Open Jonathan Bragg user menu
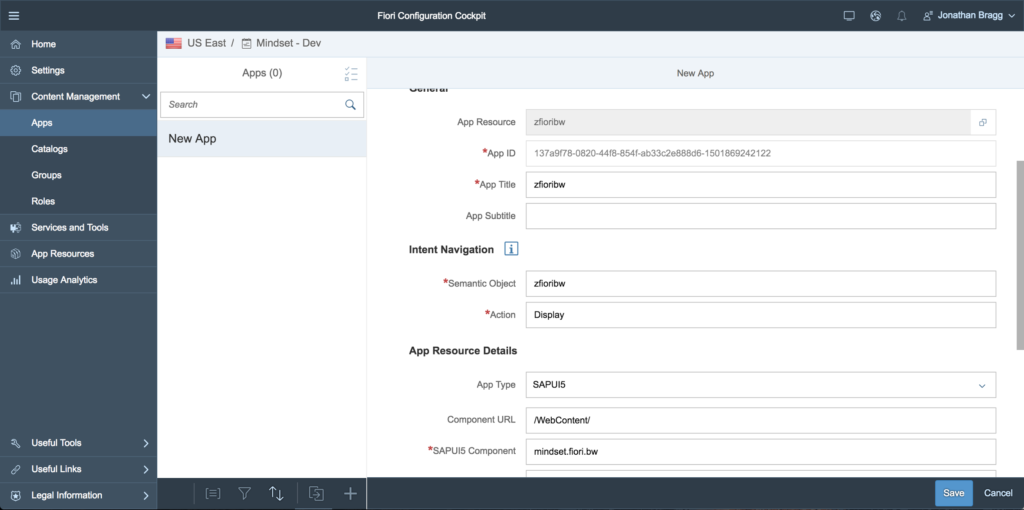The height and width of the screenshot is (510, 1024). pyautogui.click(x=970, y=16)
